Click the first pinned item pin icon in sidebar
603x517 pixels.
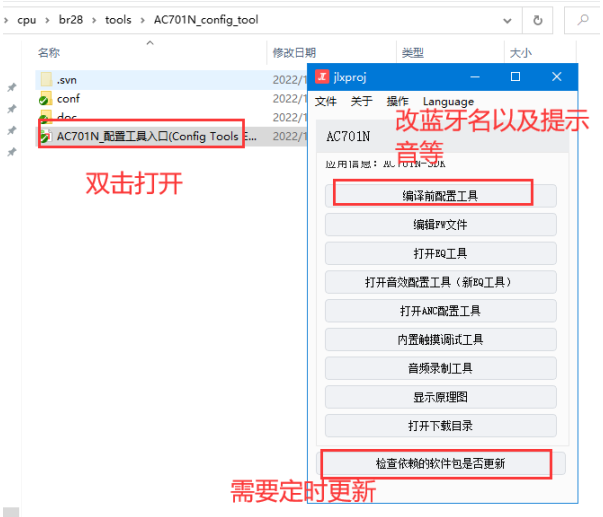coord(12,87)
